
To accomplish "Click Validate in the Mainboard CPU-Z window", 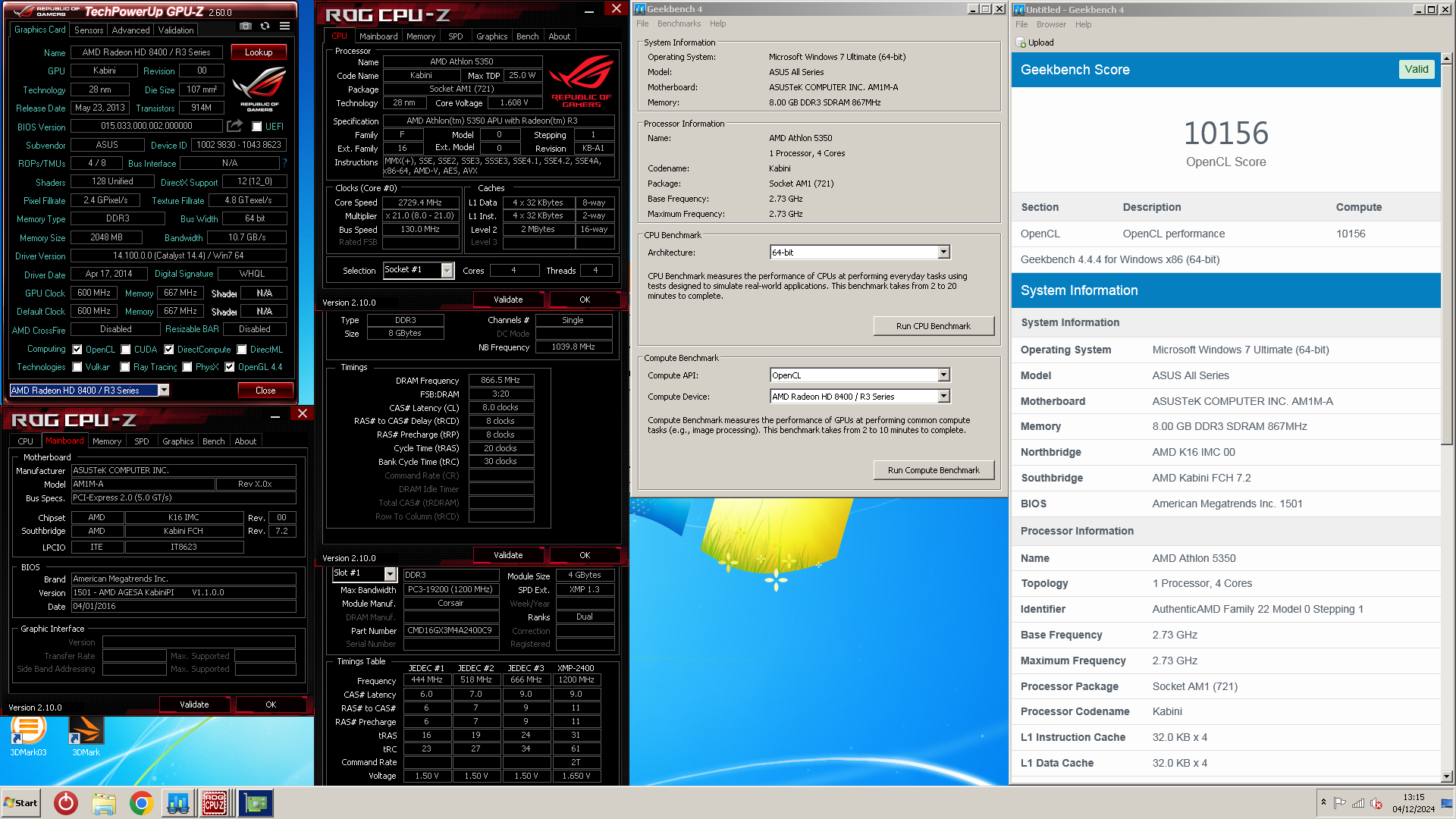I will pos(194,704).
